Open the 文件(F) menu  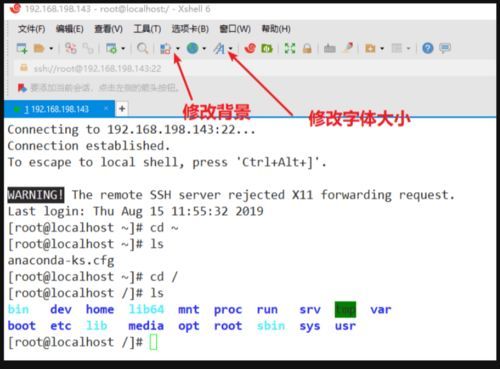(31, 29)
